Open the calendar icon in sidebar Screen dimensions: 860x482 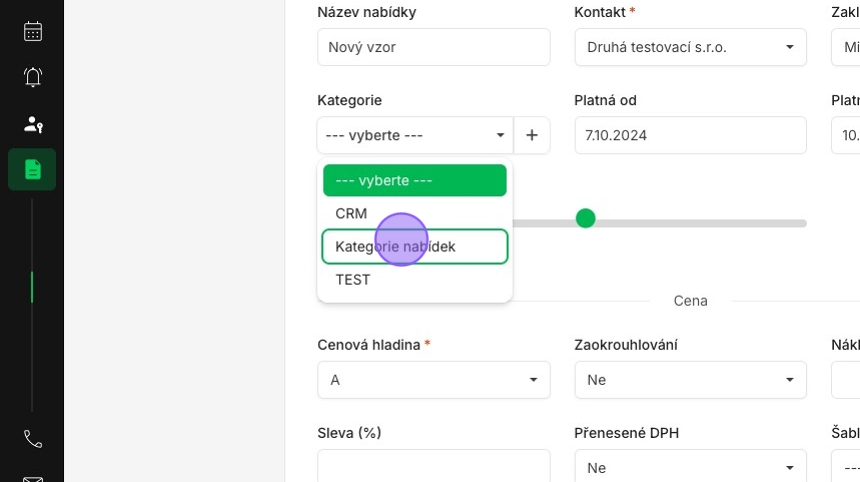point(33,31)
